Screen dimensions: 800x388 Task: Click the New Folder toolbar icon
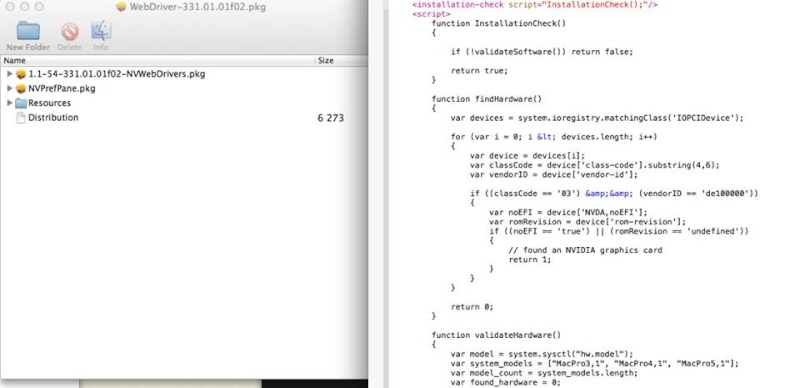point(28,31)
